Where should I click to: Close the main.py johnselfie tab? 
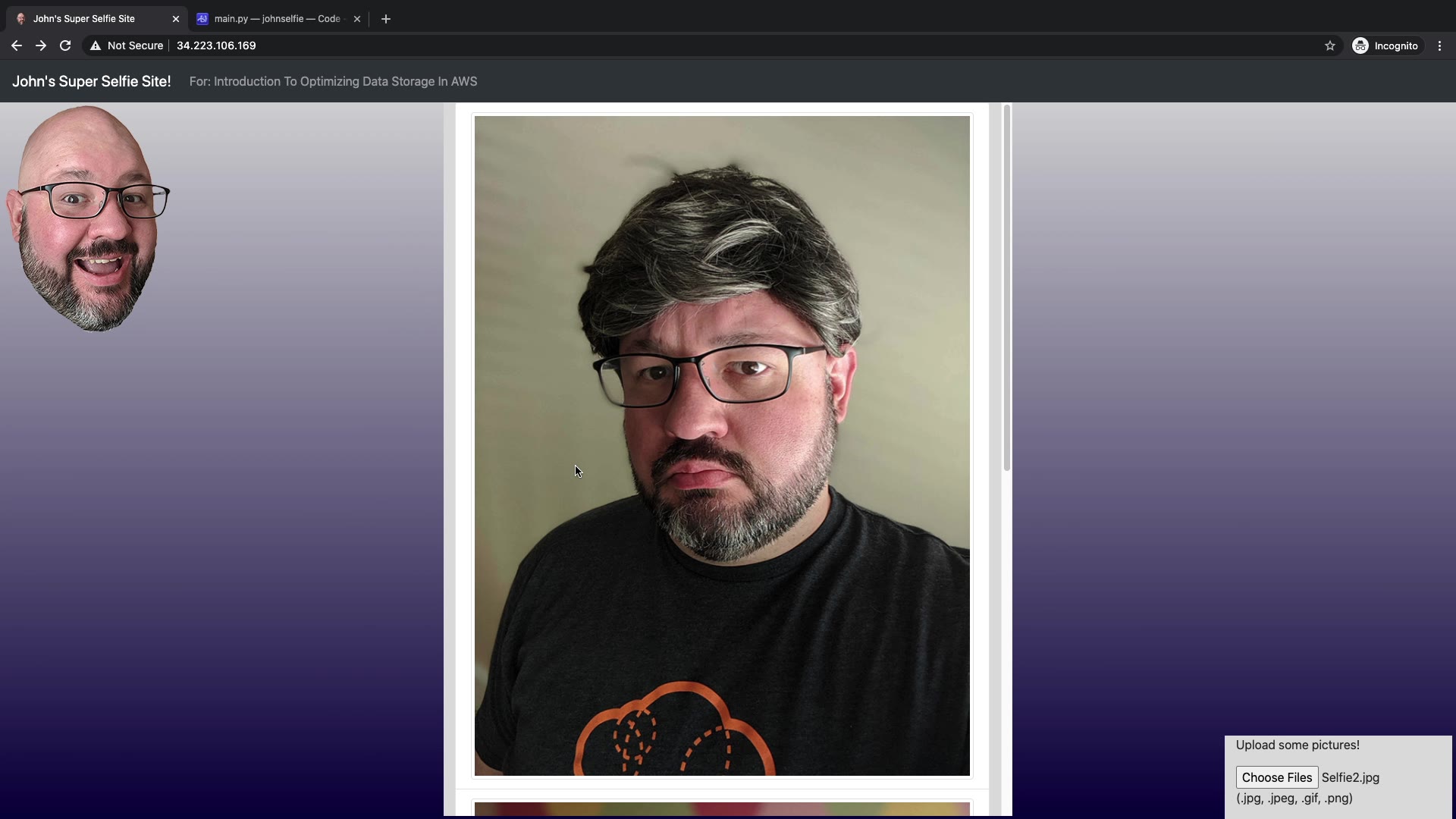click(x=357, y=19)
